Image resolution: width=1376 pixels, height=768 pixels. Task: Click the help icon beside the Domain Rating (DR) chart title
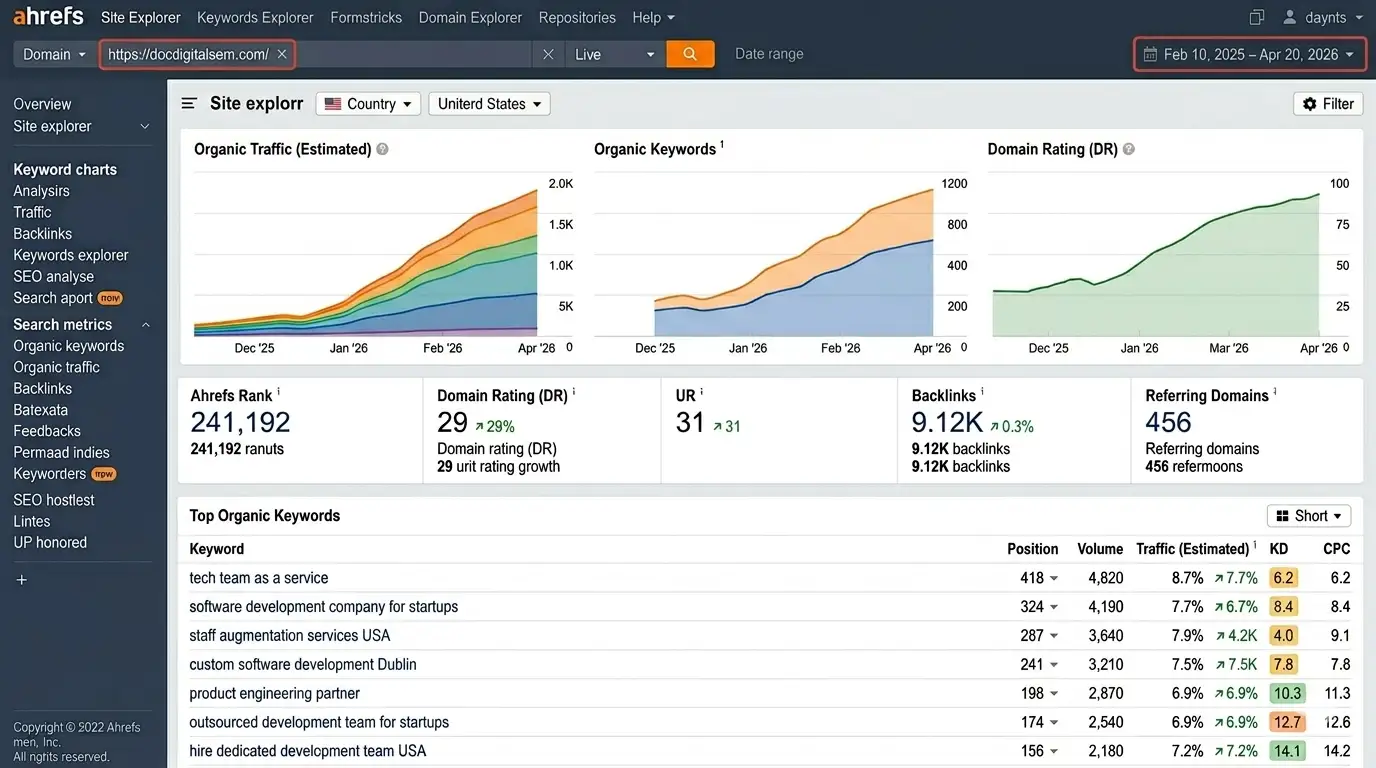tap(1129, 149)
